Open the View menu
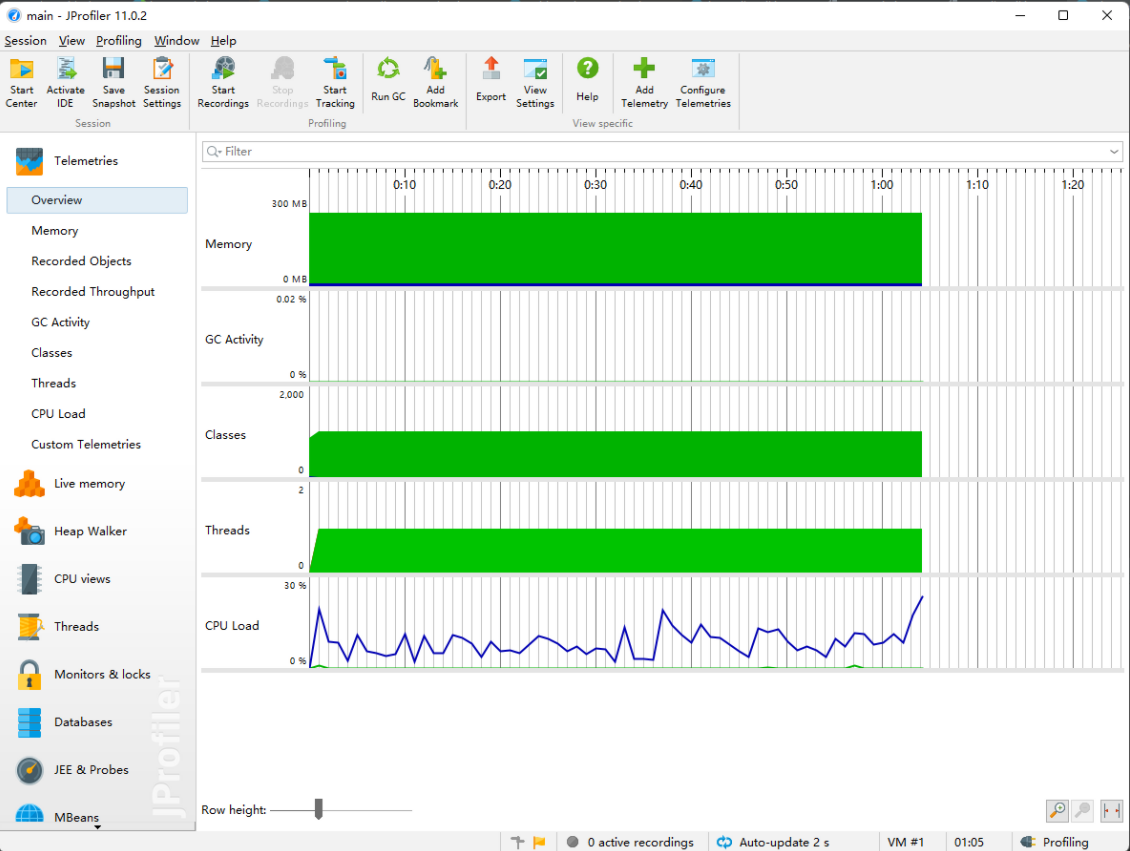Image resolution: width=1130 pixels, height=851 pixels. point(71,41)
